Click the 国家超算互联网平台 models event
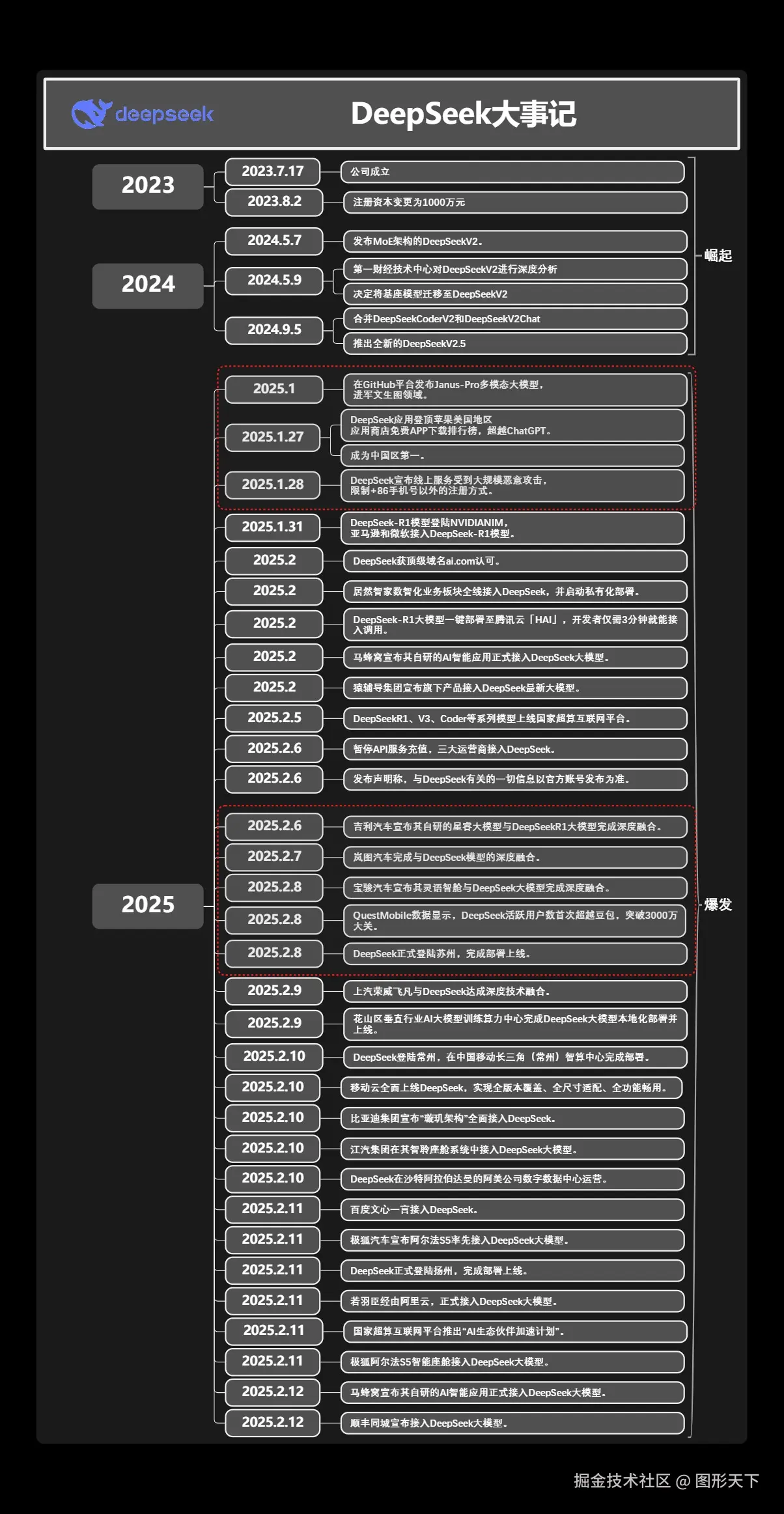 click(x=515, y=719)
